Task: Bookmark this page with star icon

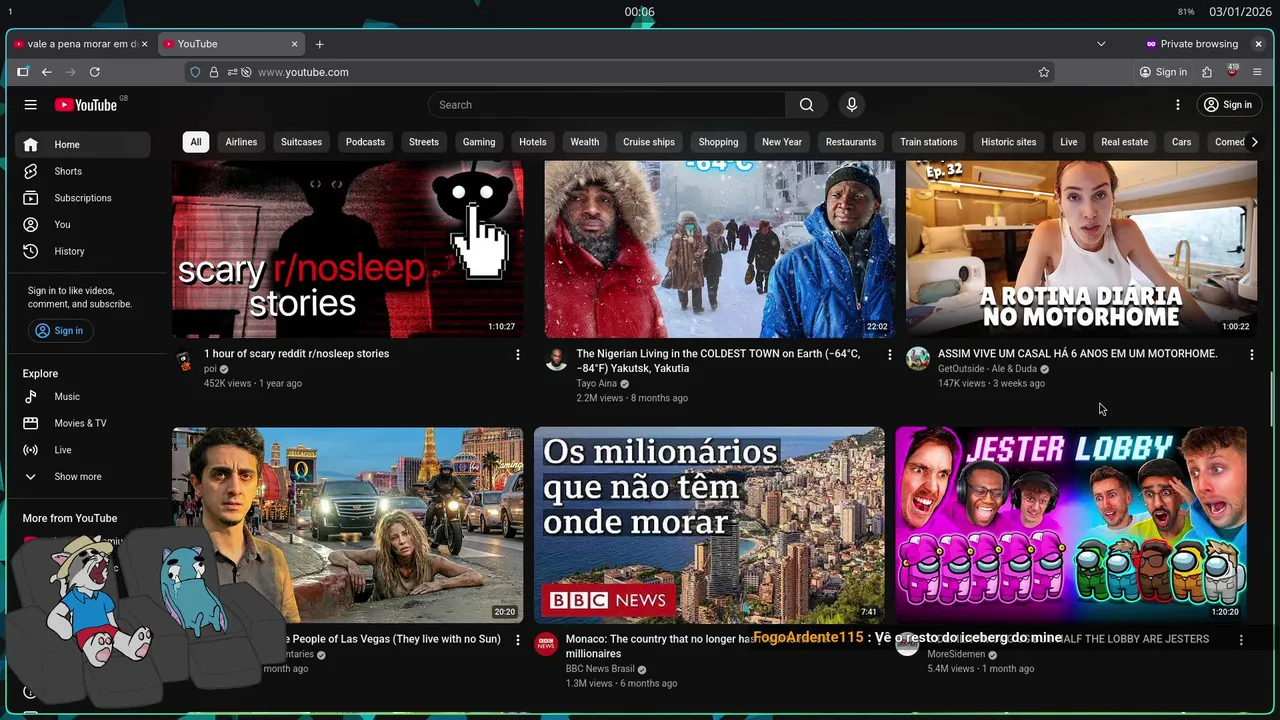Action: click(x=1044, y=72)
